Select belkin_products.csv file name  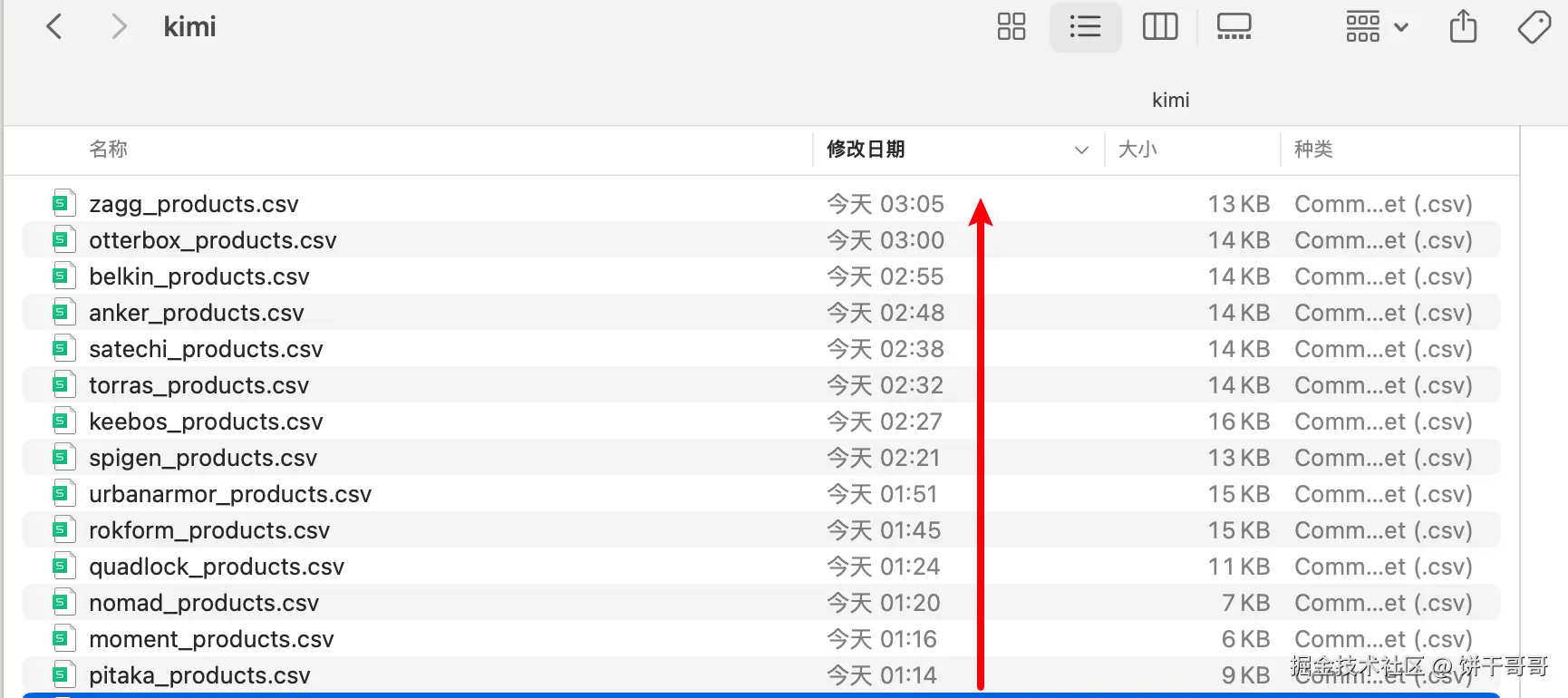[x=199, y=276]
